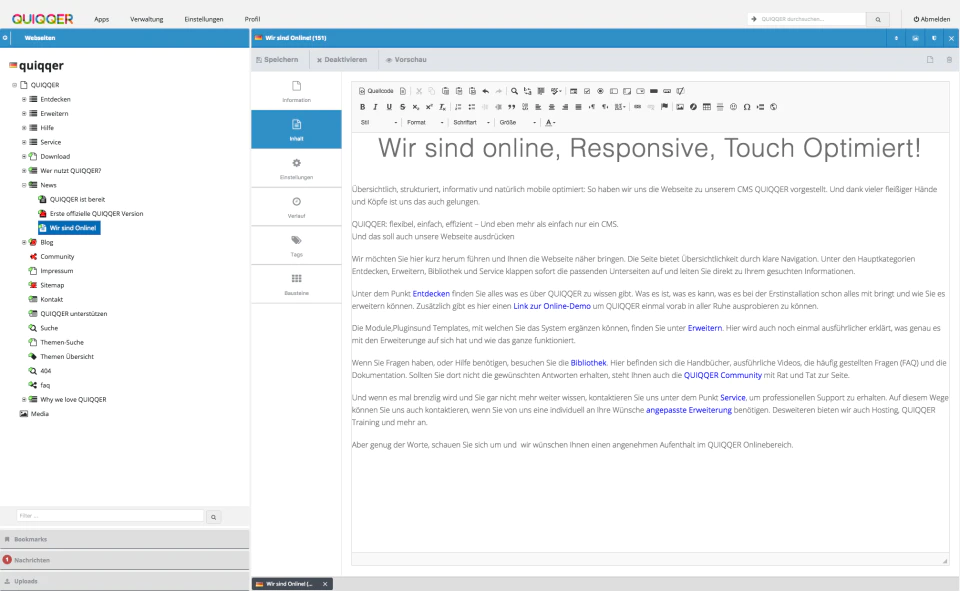The height and width of the screenshot is (591, 960).
Task: Open the Bookmarks panel
Action: click(124, 539)
